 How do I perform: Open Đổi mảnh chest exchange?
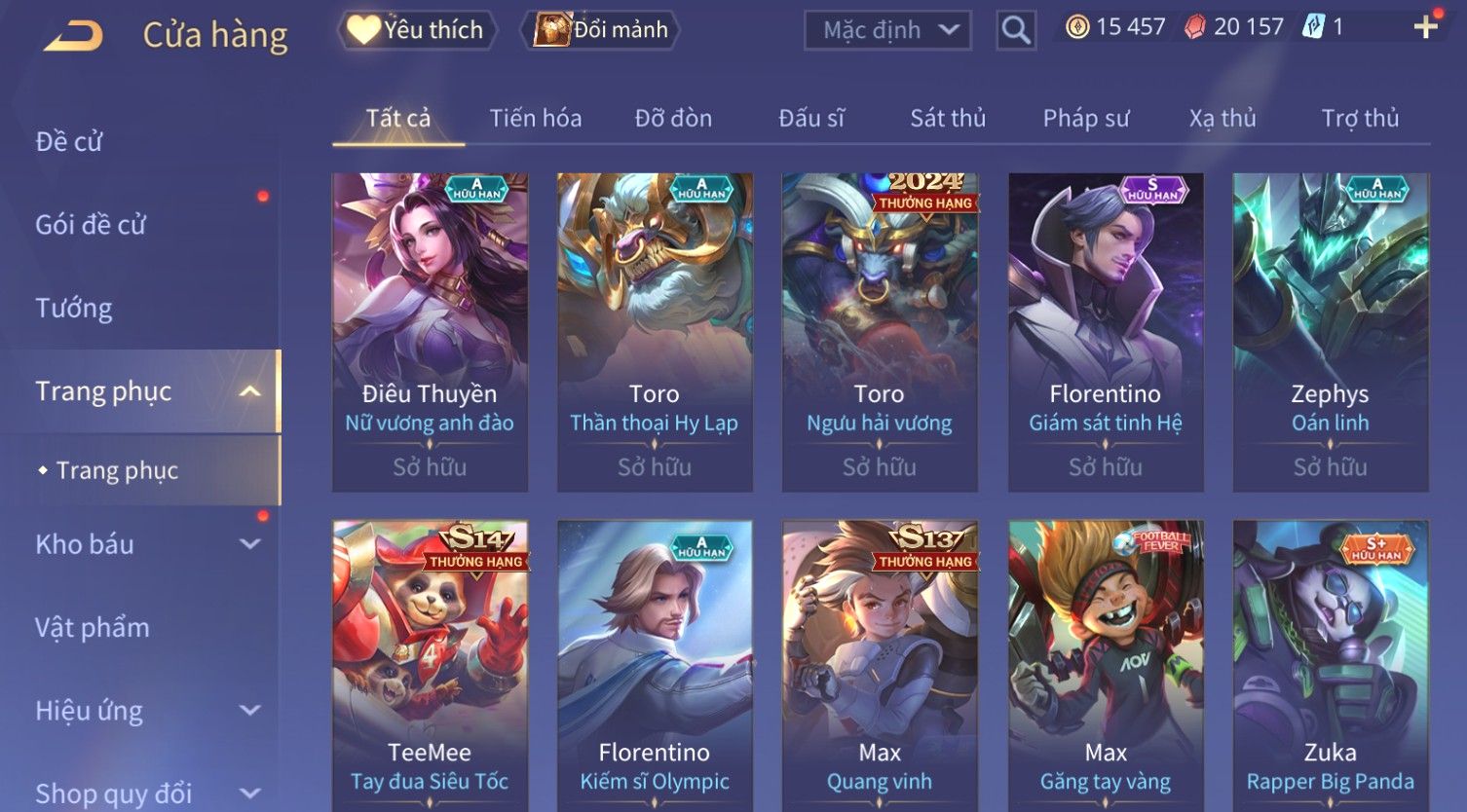600,30
